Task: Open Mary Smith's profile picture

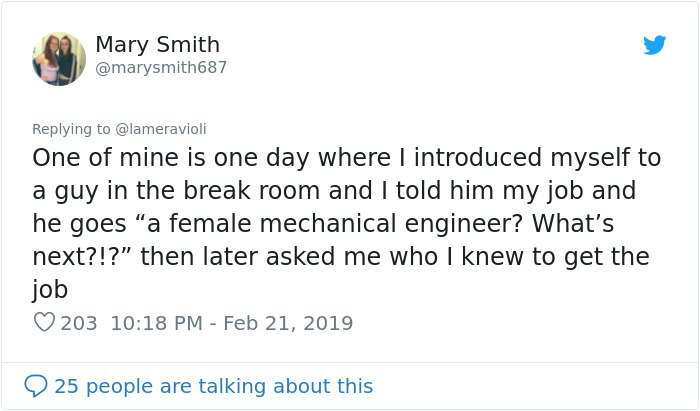Action: point(59,58)
